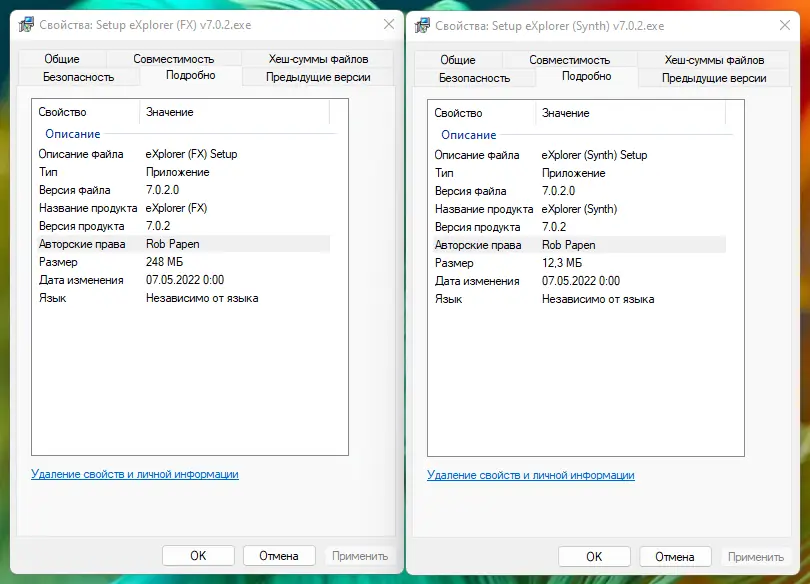Select Версия файла row in FX window

(183, 190)
